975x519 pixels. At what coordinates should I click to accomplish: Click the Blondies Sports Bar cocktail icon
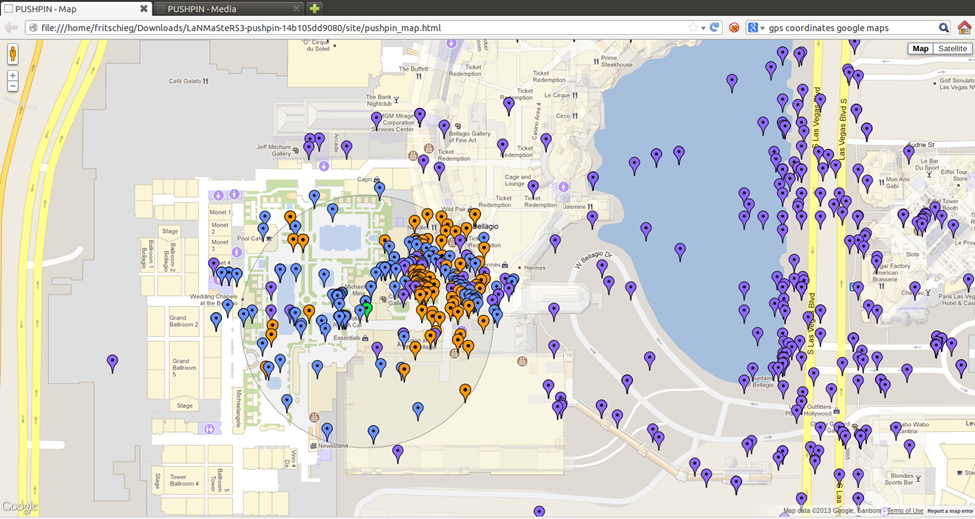click(x=918, y=479)
